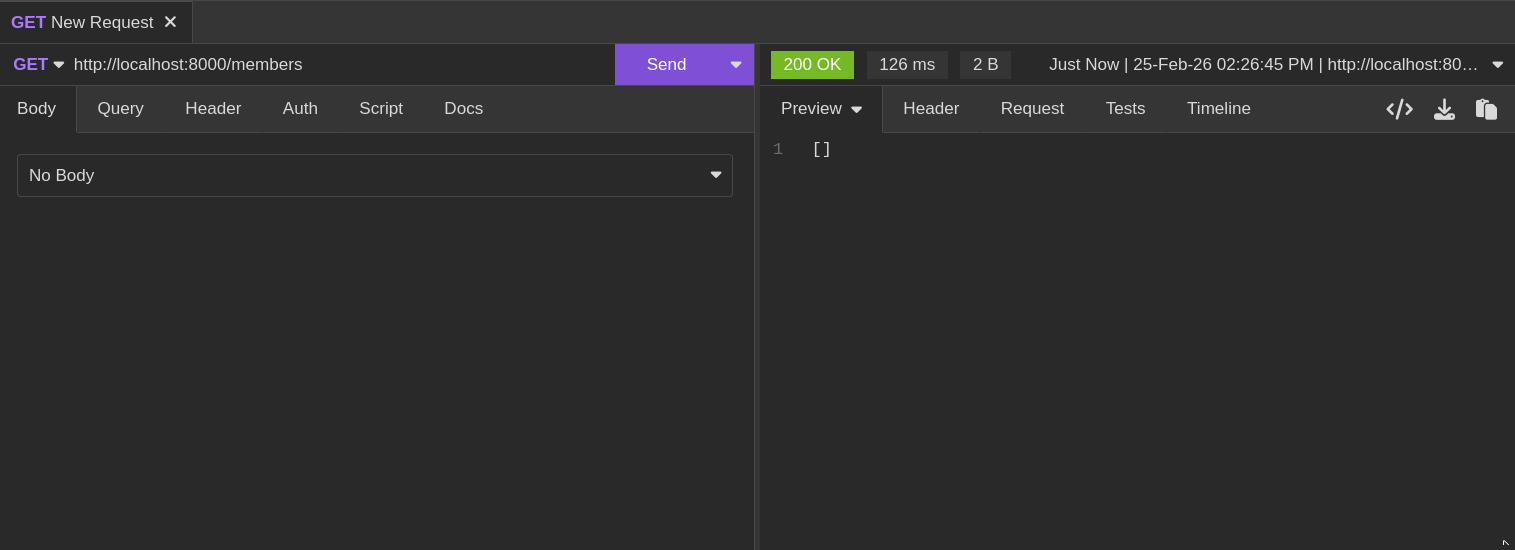This screenshot has width=1515, height=550.
Task: Switch to the response Request tab
Action: coord(1032,109)
